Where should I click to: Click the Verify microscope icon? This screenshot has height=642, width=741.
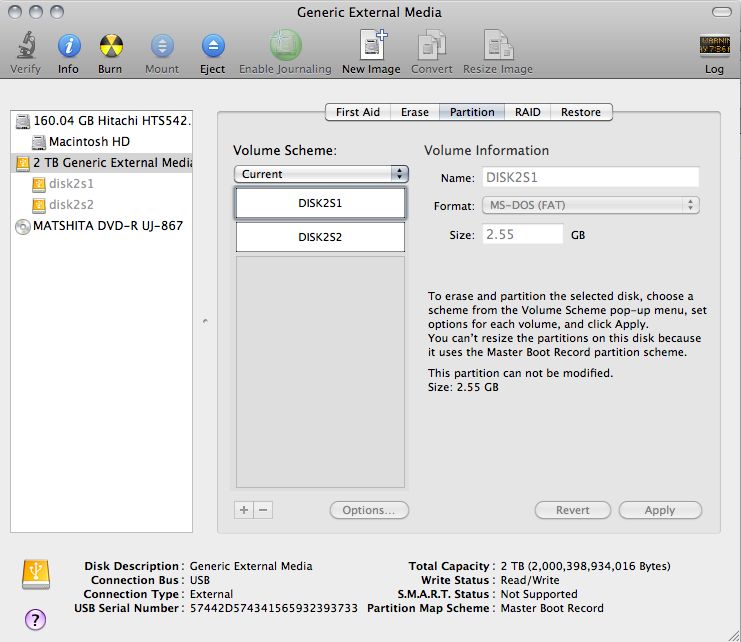tap(26, 45)
